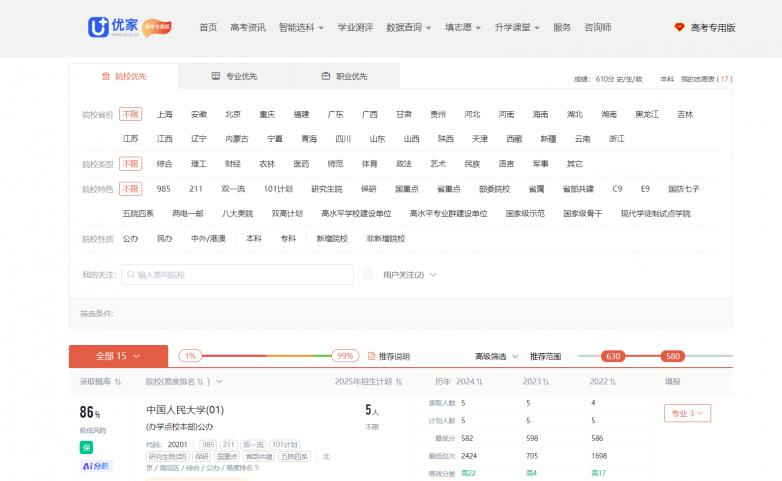Go to 首页 in the top navigation

[208, 27]
